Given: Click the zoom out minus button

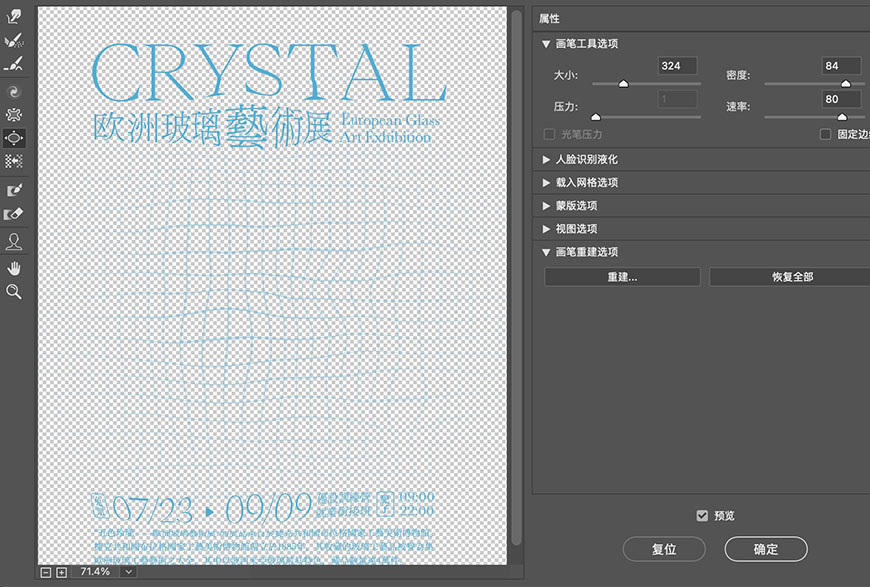Looking at the screenshot, I should tap(46, 572).
